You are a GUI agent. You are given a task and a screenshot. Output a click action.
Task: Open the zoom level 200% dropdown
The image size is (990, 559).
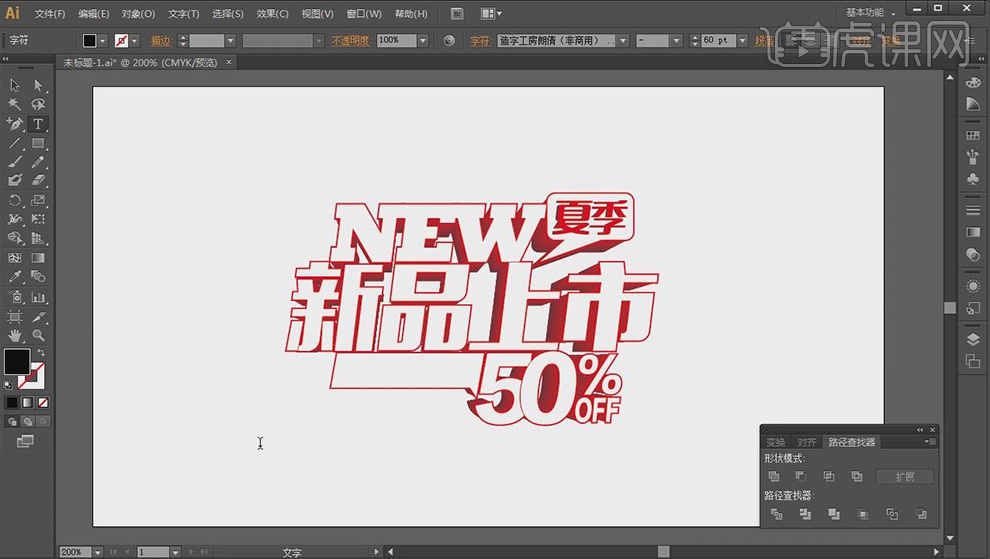[x=97, y=552]
